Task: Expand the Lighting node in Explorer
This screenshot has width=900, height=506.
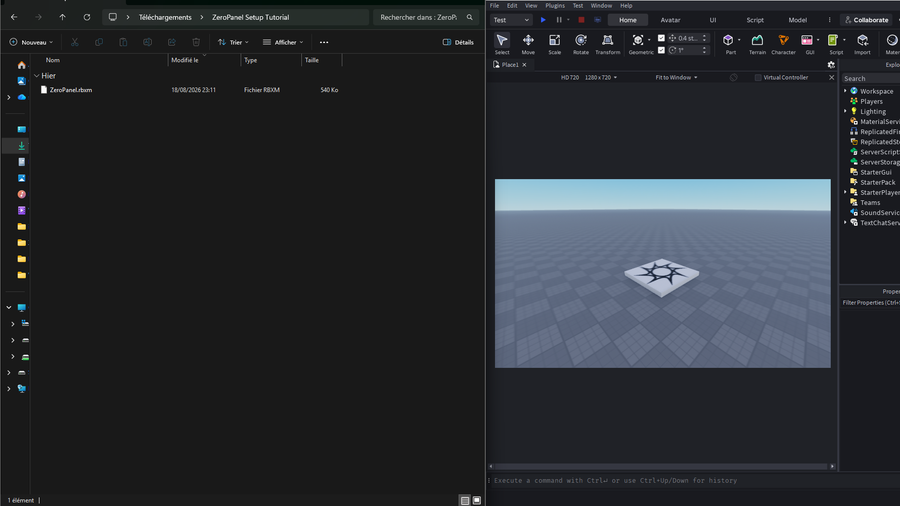Action: coord(845,111)
